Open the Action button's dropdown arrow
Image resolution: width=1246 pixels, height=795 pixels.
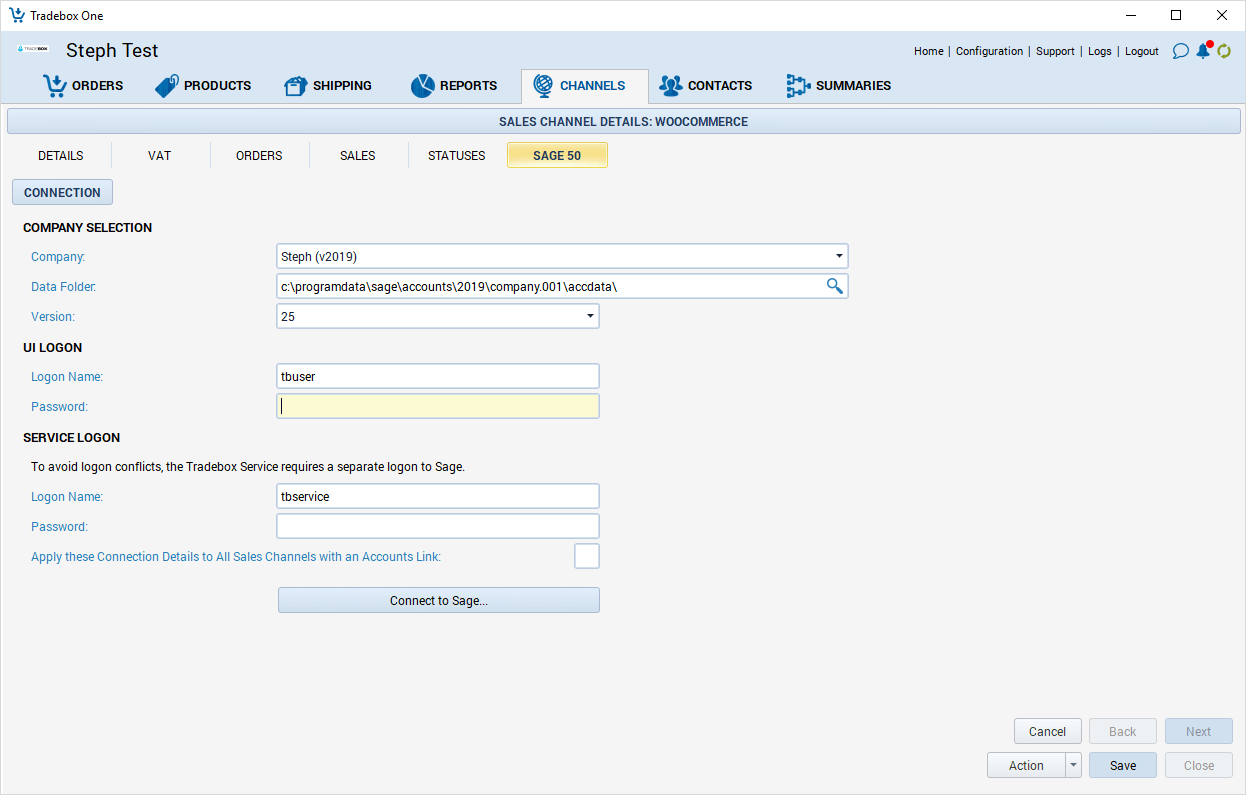coord(1071,764)
